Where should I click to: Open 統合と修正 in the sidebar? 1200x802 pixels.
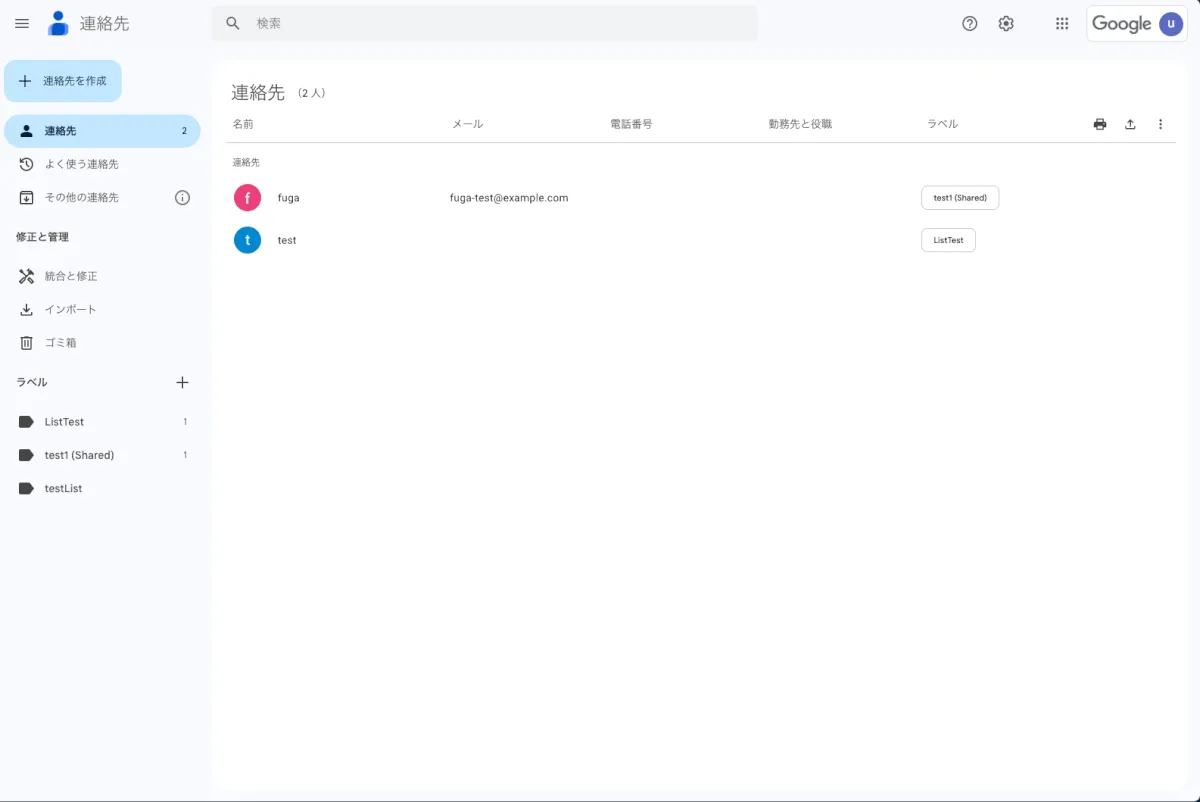point(70,276)
